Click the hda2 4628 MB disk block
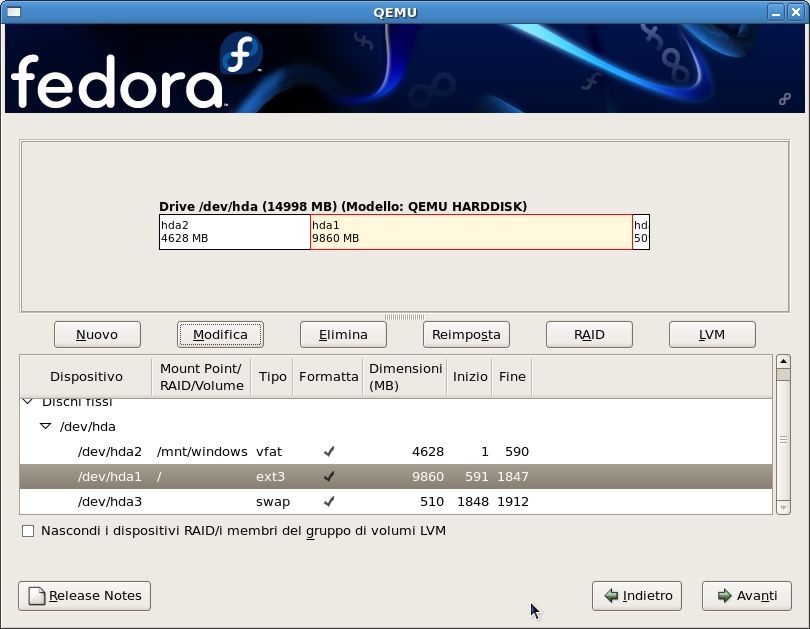 (x=235, y=232)
